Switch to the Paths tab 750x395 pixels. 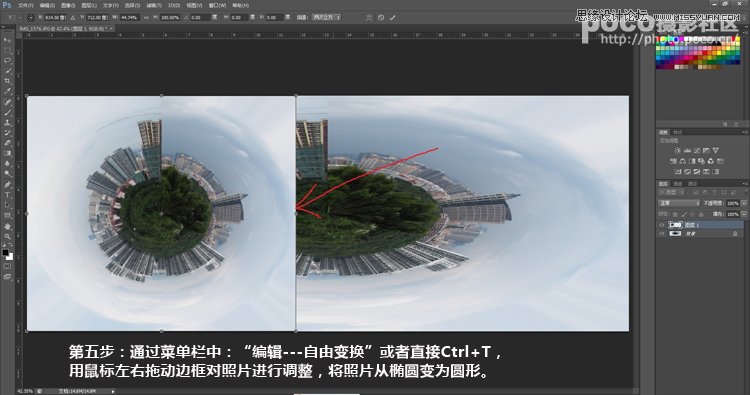(692, 184)
